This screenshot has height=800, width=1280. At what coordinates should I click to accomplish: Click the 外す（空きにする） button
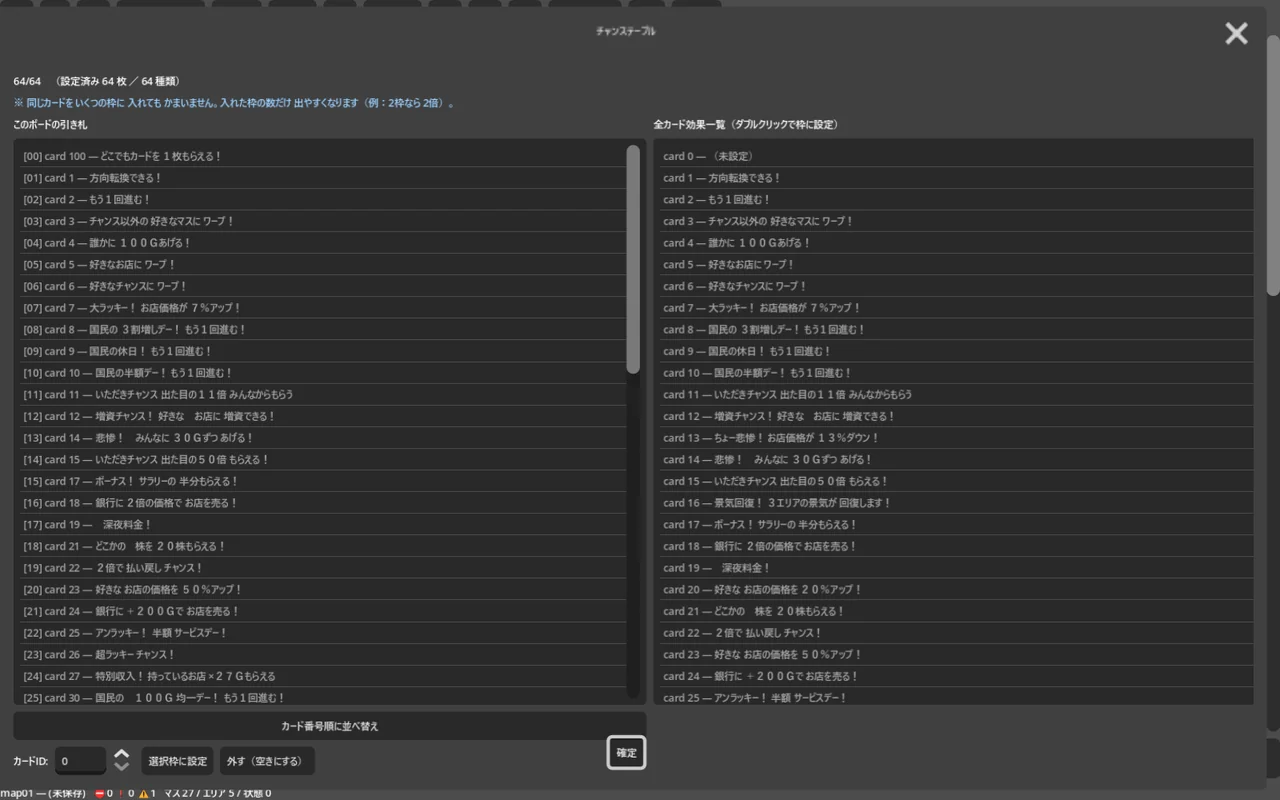click(x=267, y=761)
